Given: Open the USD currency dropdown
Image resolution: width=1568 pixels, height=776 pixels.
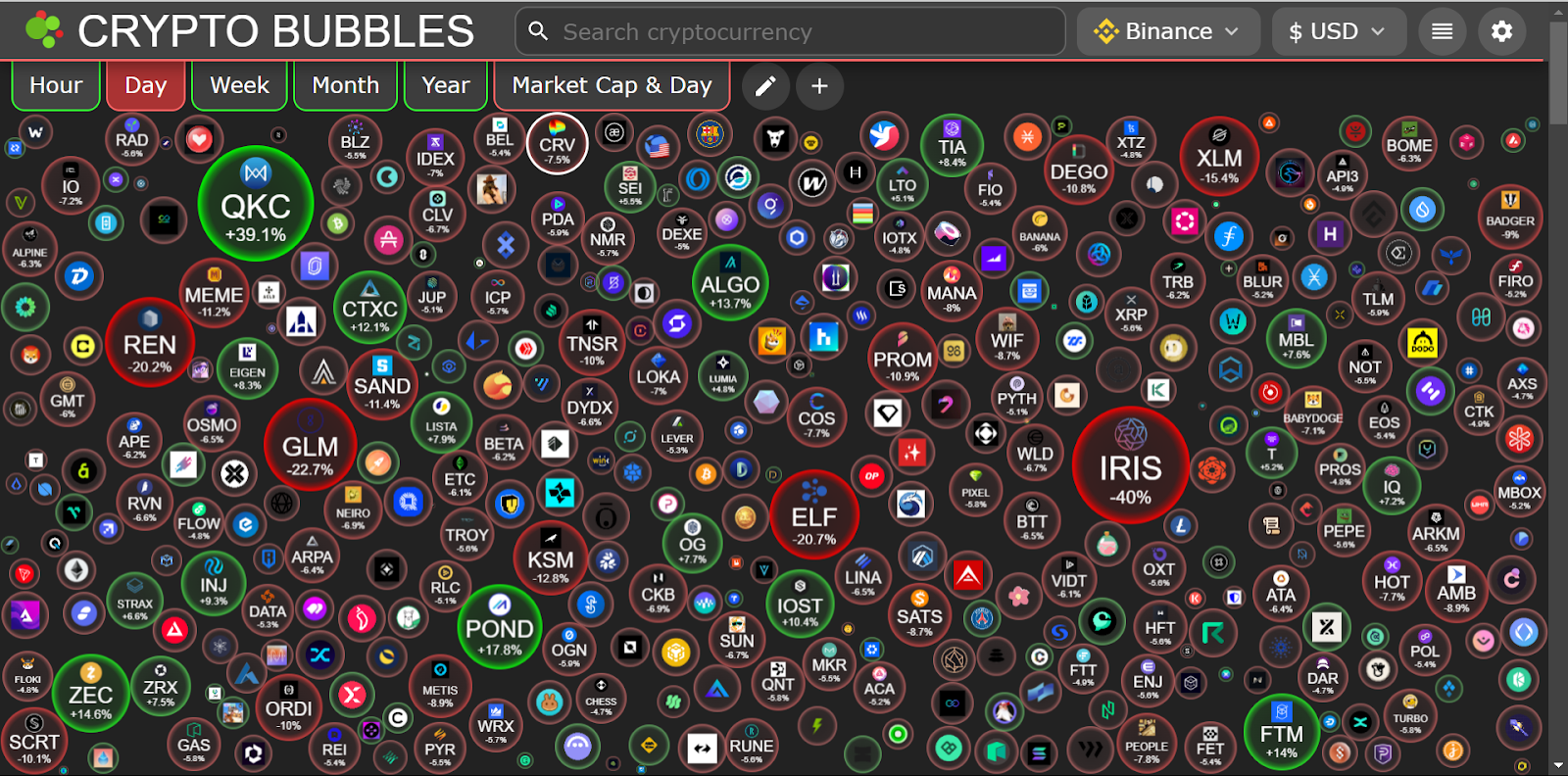Looking at the screenshot, I should pyautogui.click(x=1339, y=31).
